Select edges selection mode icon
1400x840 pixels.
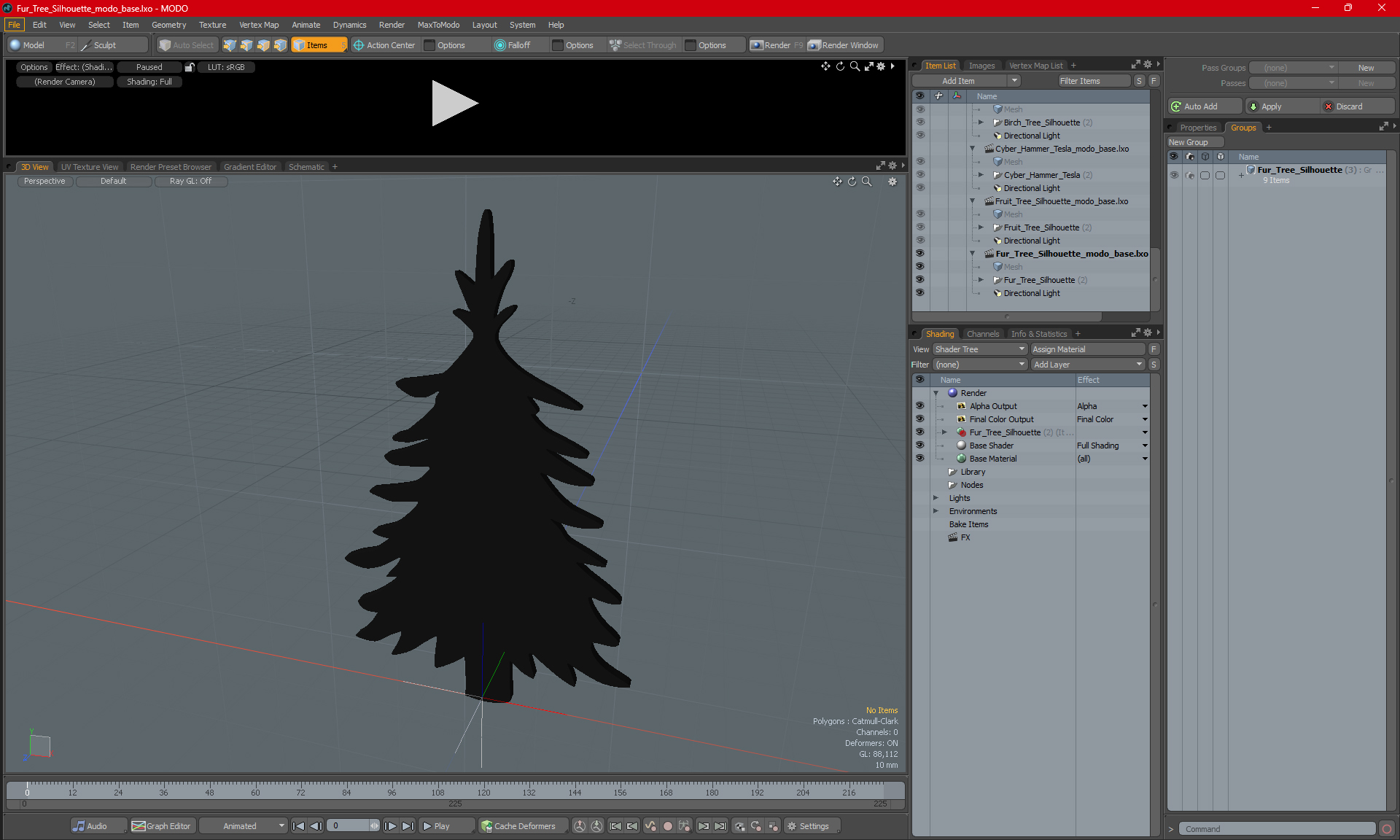pos(246,45)
